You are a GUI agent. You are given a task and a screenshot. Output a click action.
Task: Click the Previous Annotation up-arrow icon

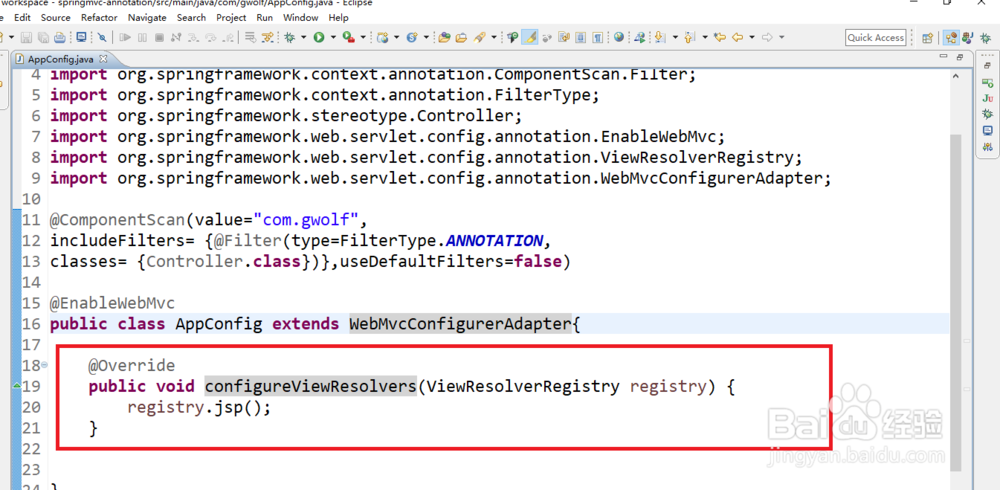click(689, 38)
